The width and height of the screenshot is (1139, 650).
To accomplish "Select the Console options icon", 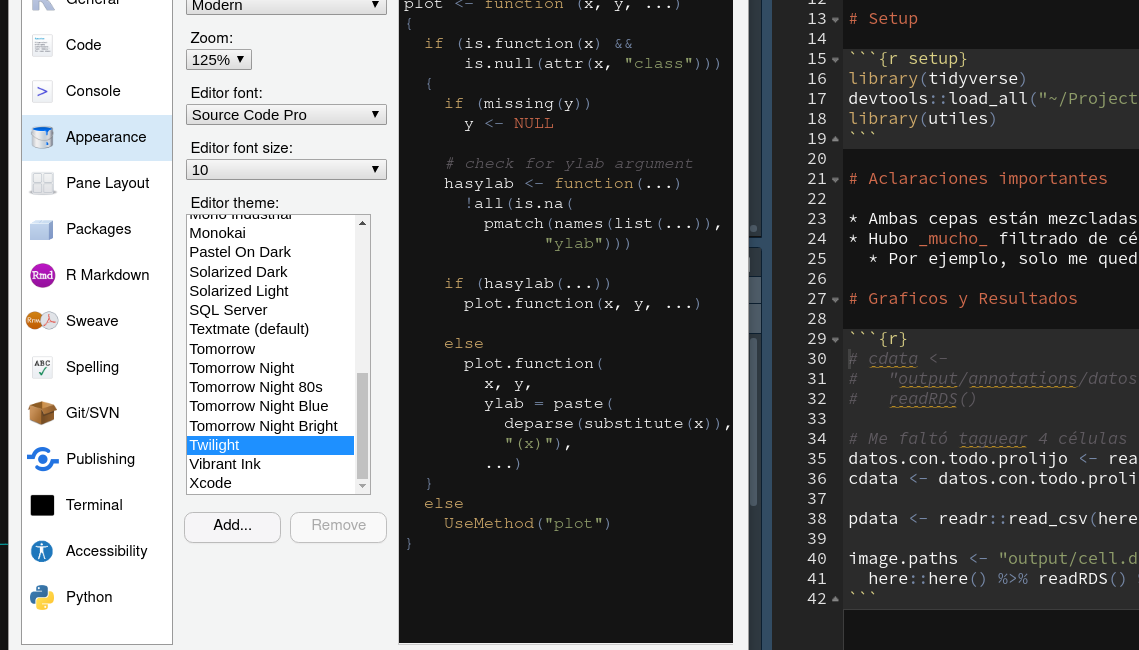I will click(x=42, y=91).
